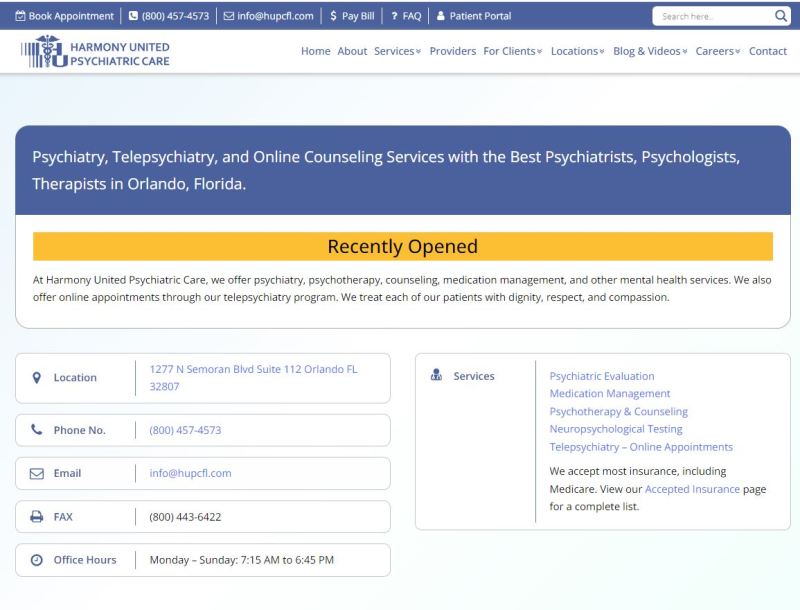
Task: Click the info@hupcfl.com link in Email card
Action: [x=190, y=473]
